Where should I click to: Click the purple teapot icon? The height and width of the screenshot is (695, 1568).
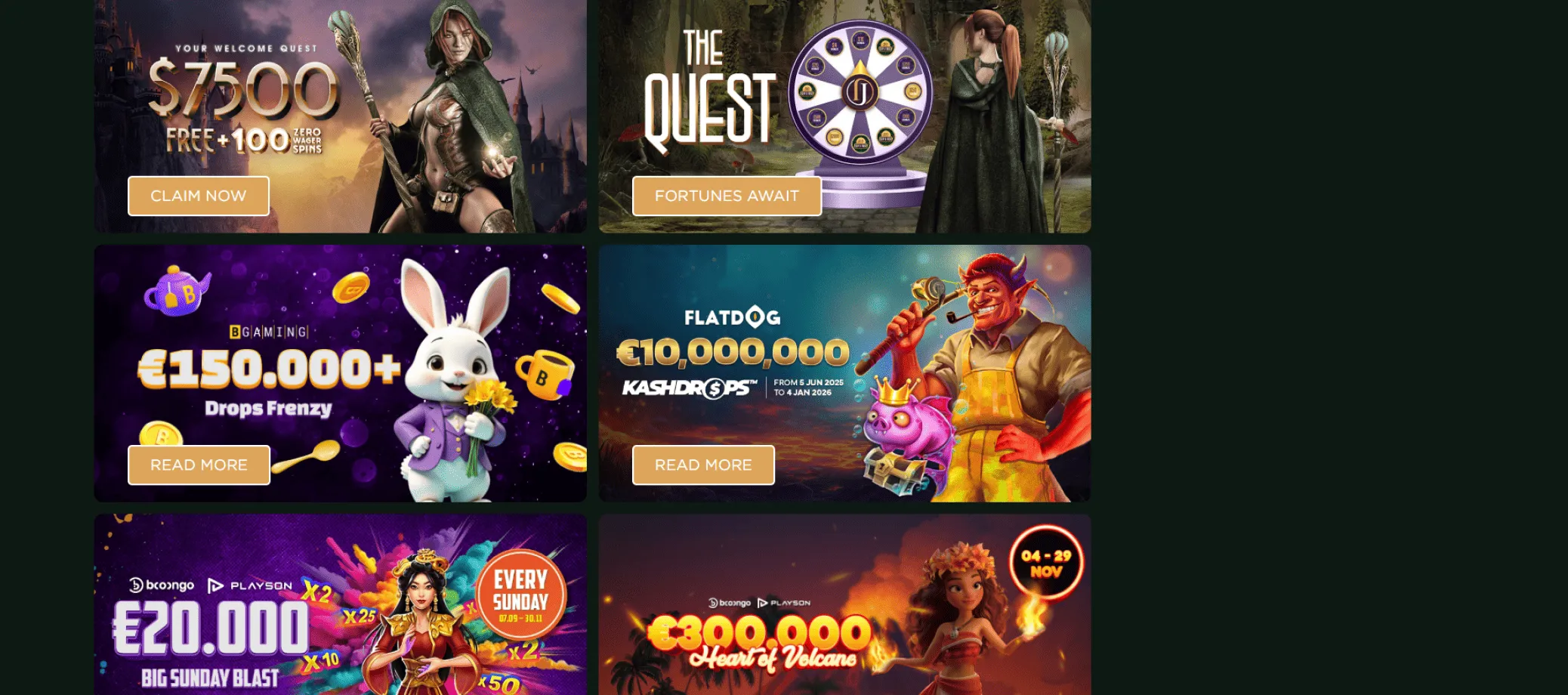click(177, 290)
